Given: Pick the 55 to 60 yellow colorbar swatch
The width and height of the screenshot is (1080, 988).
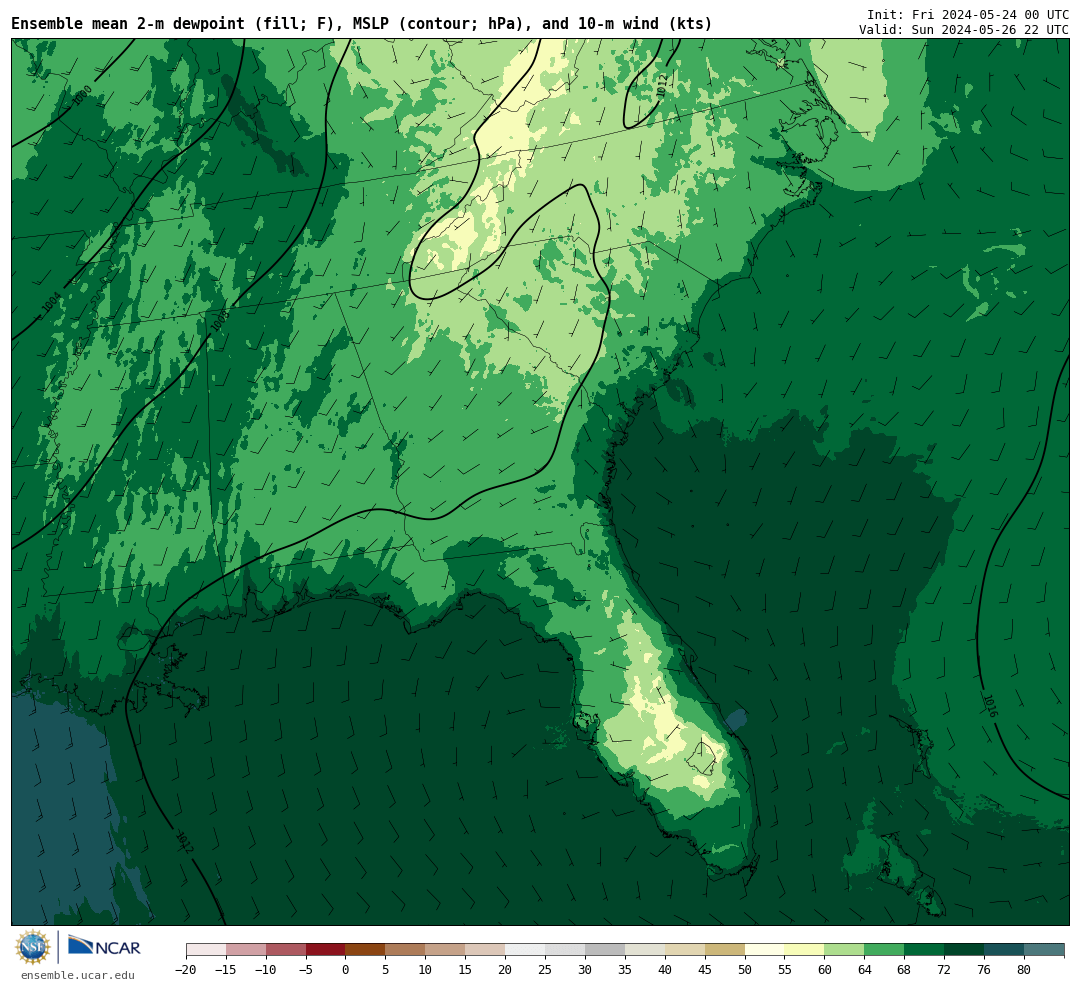Looking at the screenshot, I should pyautogui.click(x=805, y=950).
